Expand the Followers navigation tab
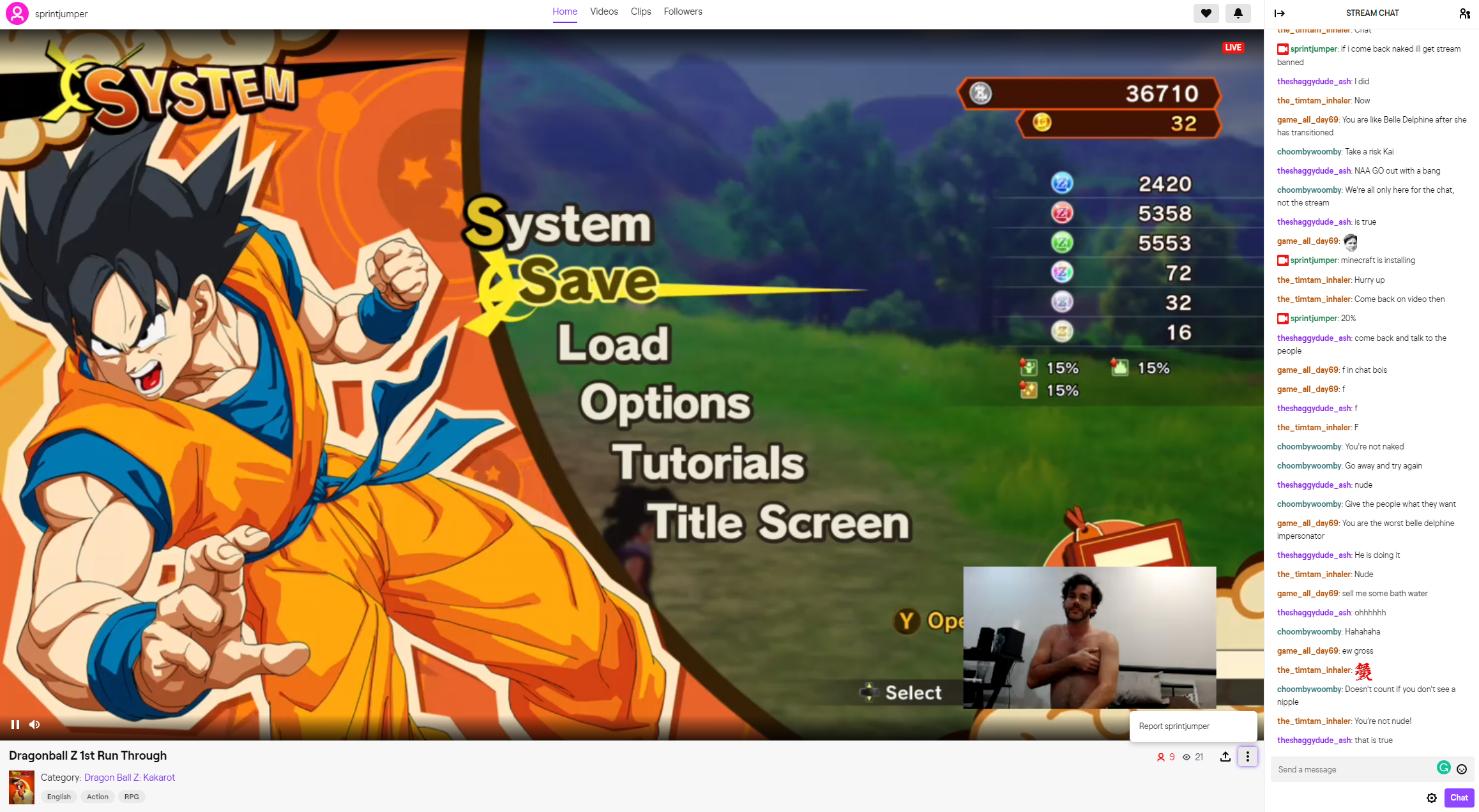Viewport: 1479px width, 812px height. pyautogui.click(x=683, y=11)
